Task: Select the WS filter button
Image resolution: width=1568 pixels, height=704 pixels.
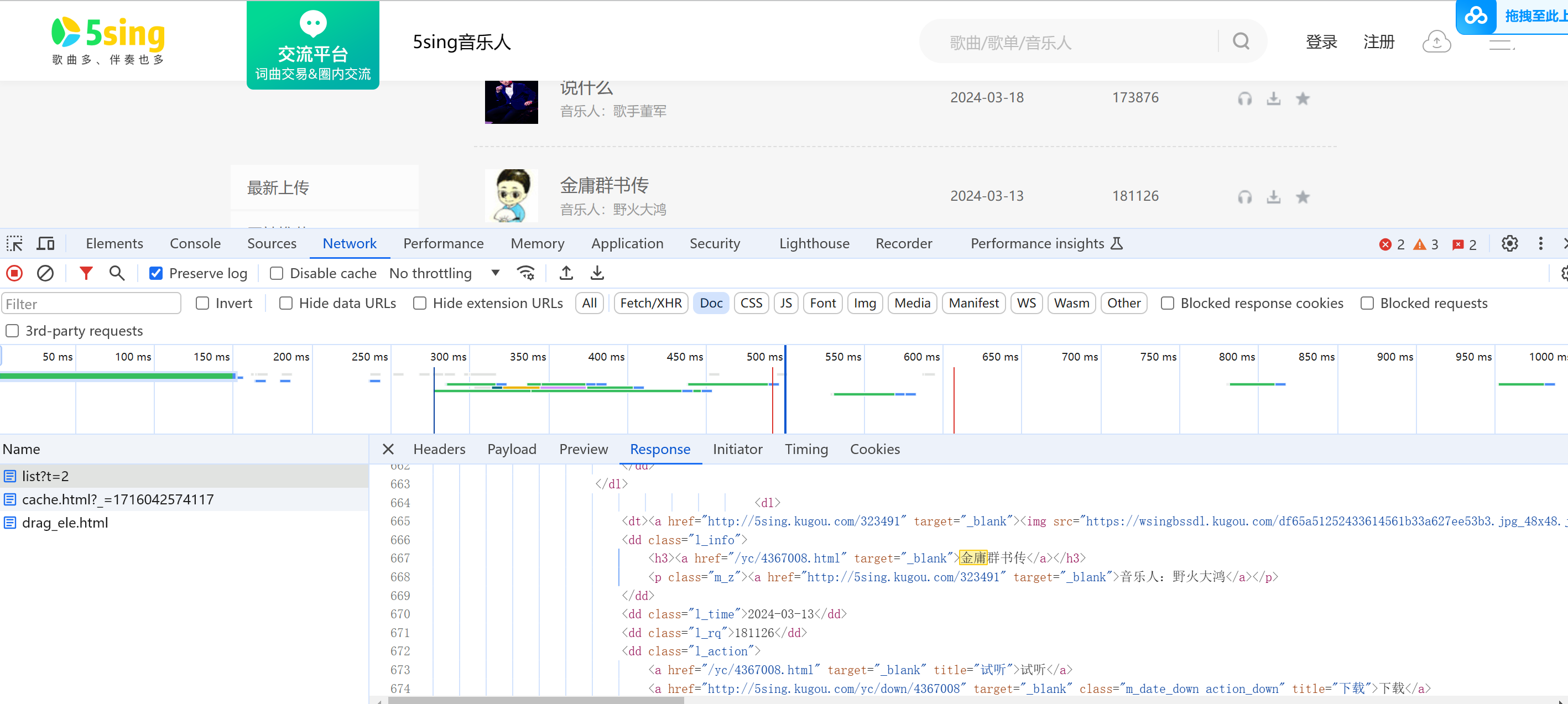Action: (1027, 303)
